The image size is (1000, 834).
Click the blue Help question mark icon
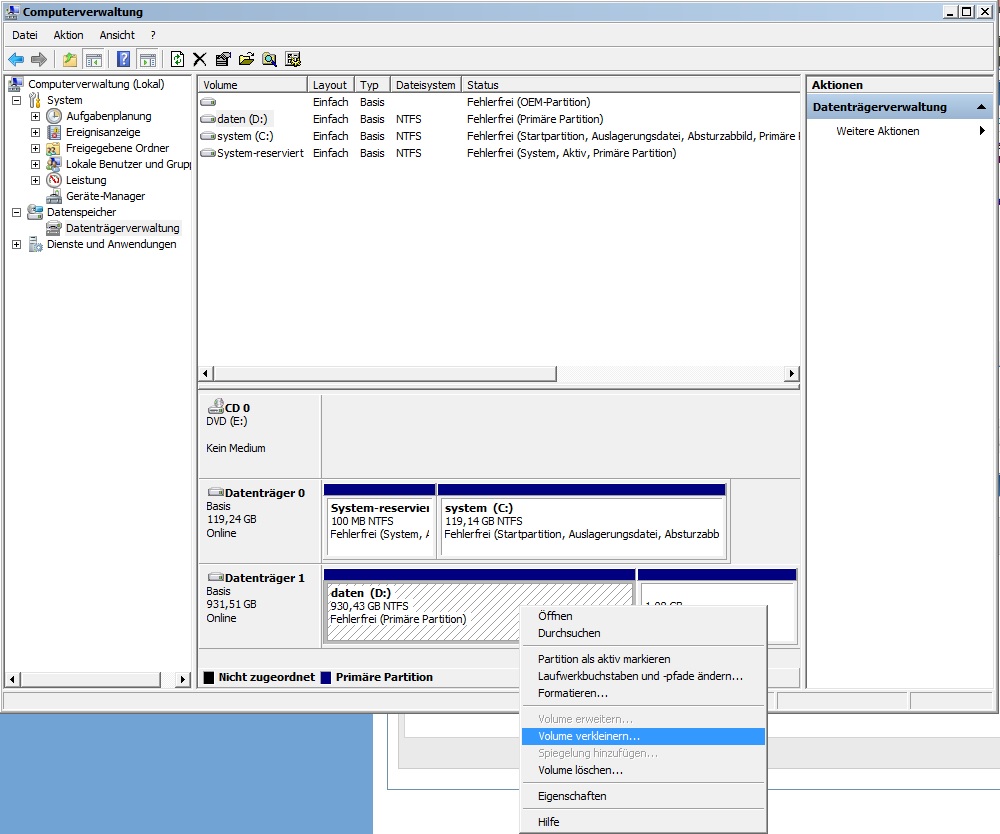coord(124,60)
